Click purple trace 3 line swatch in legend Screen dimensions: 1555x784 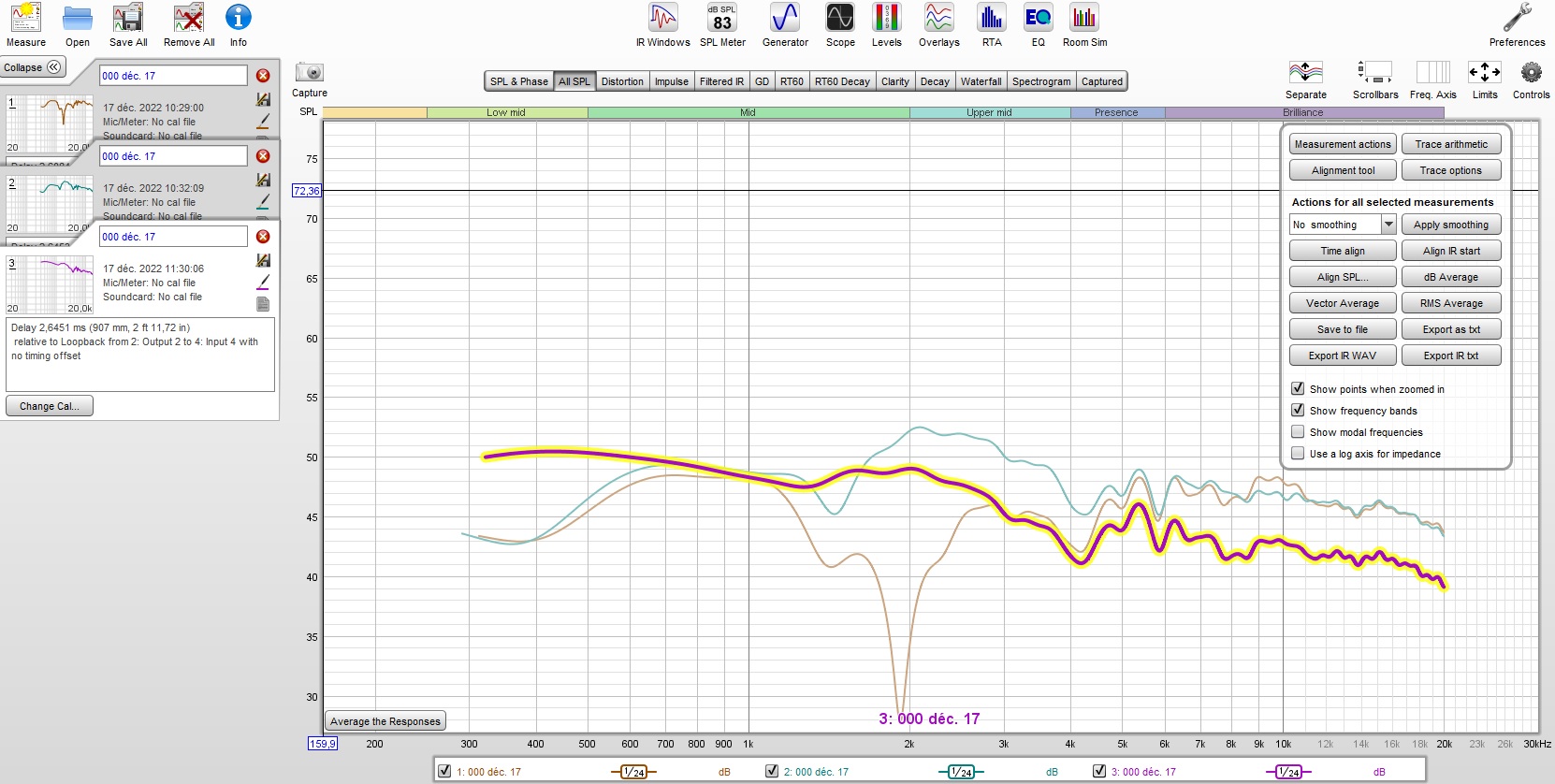(1288, 772)
